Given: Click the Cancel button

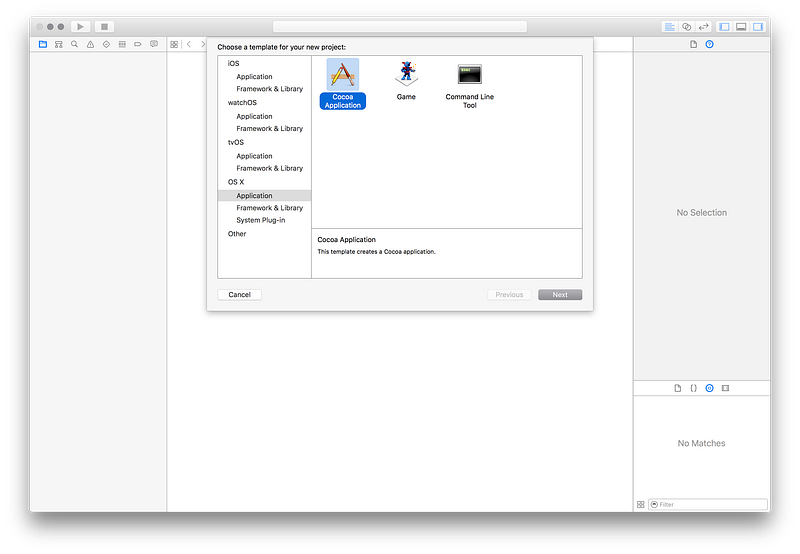Looking at the screenshot, I should pyautogui.click(x=239, y=295).
